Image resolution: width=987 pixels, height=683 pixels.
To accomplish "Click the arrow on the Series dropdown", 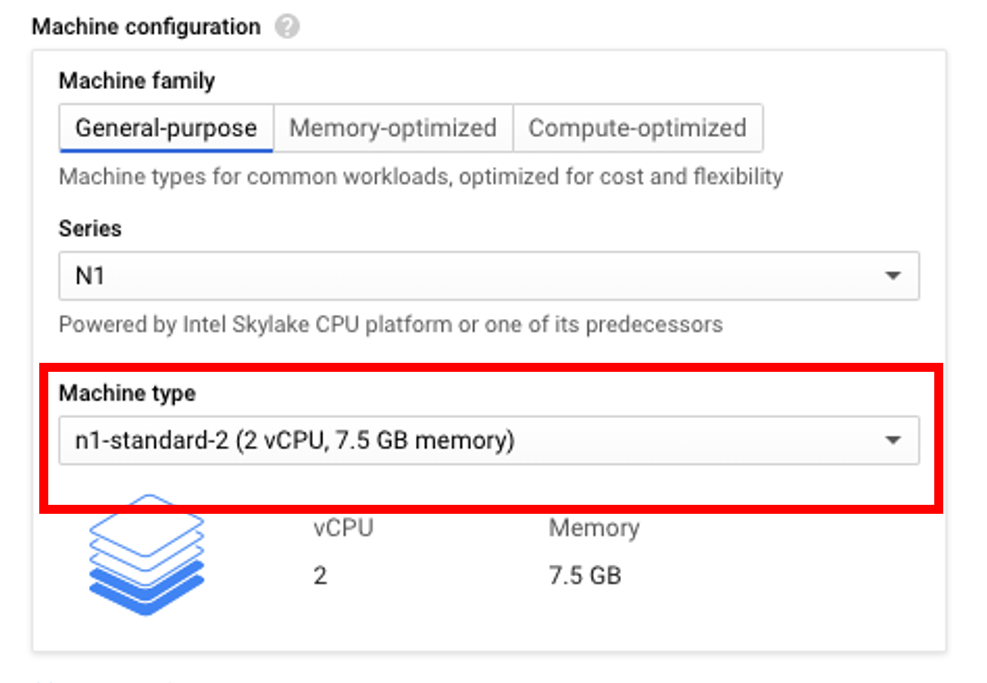I will pyautogui.click(x=893, y=275).
